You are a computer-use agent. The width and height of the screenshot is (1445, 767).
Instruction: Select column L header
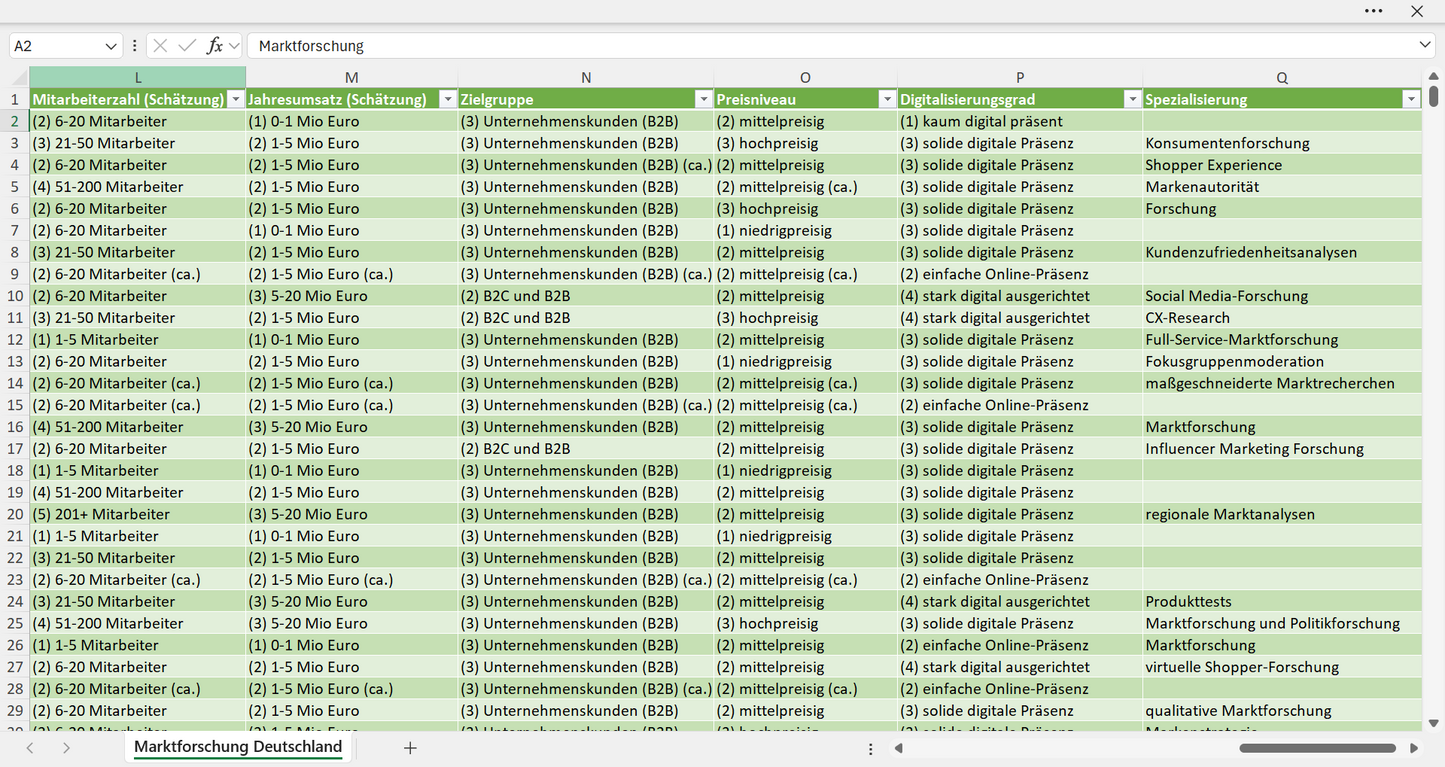[138, 77]
